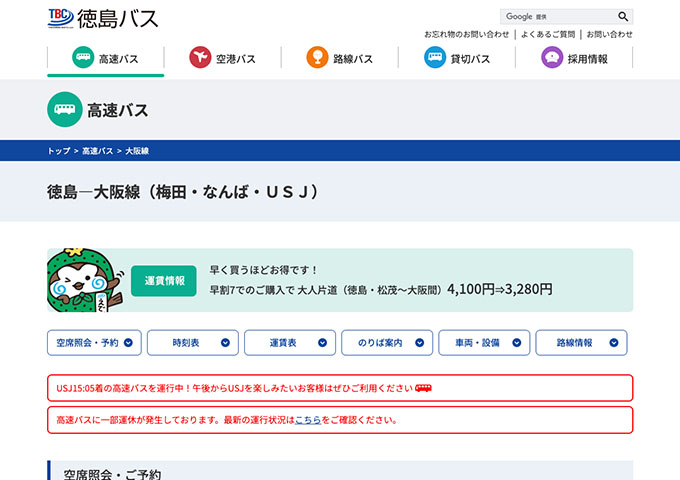The height and width of the screenshot is (480, 680).
Task: Click the green mascot character image
Action: [x=84, y=280]
